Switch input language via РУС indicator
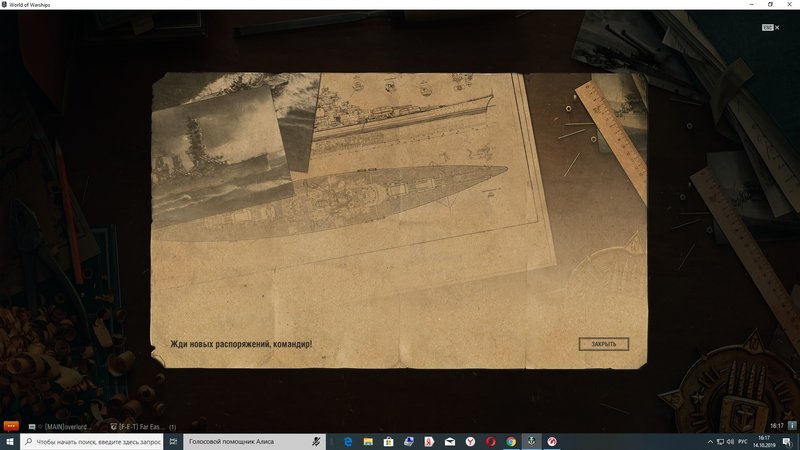800x450 pixels. point(743,442)
